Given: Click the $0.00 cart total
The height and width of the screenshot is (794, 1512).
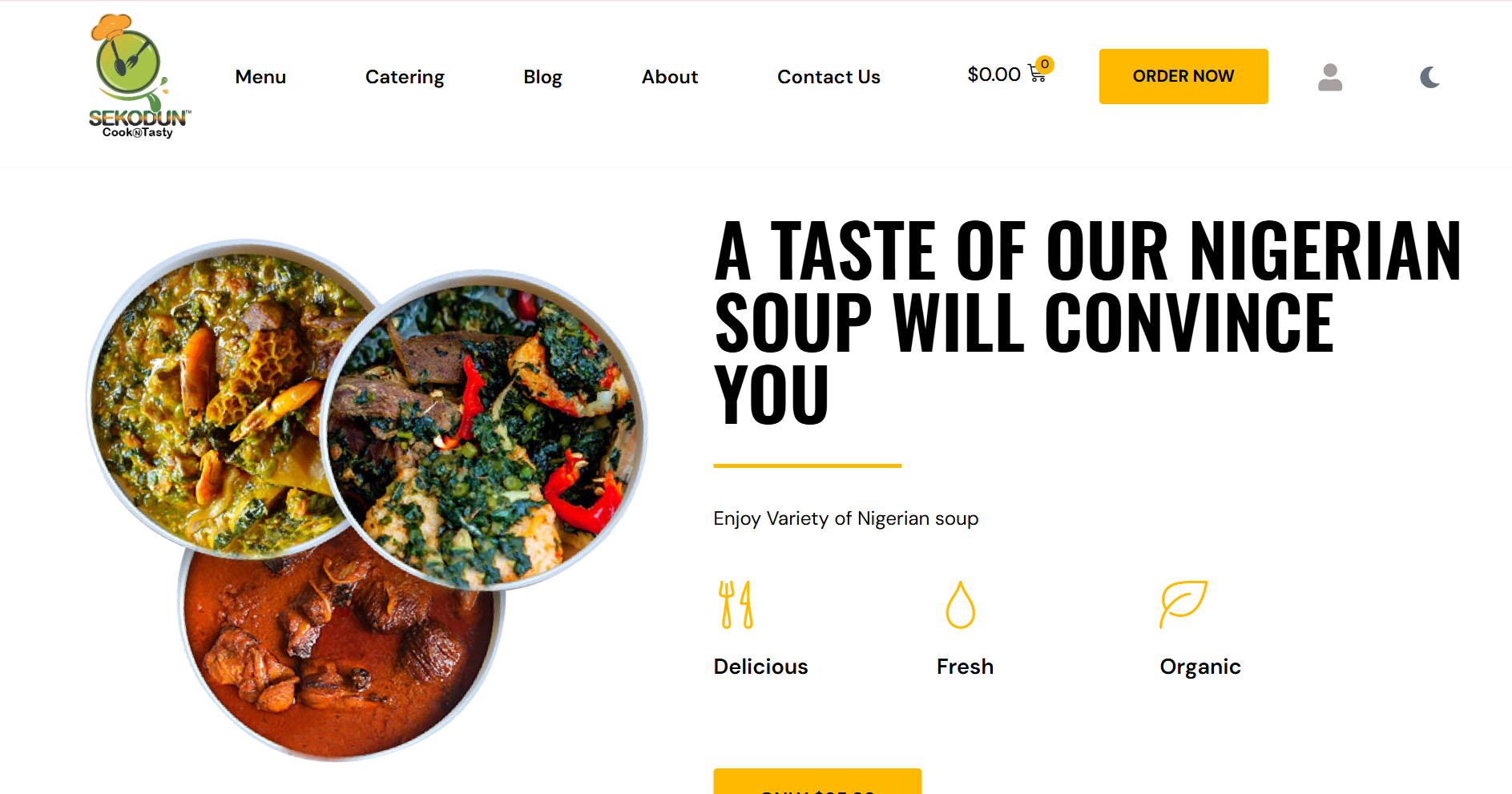Looking at the screenshot, I should [994, 75].
